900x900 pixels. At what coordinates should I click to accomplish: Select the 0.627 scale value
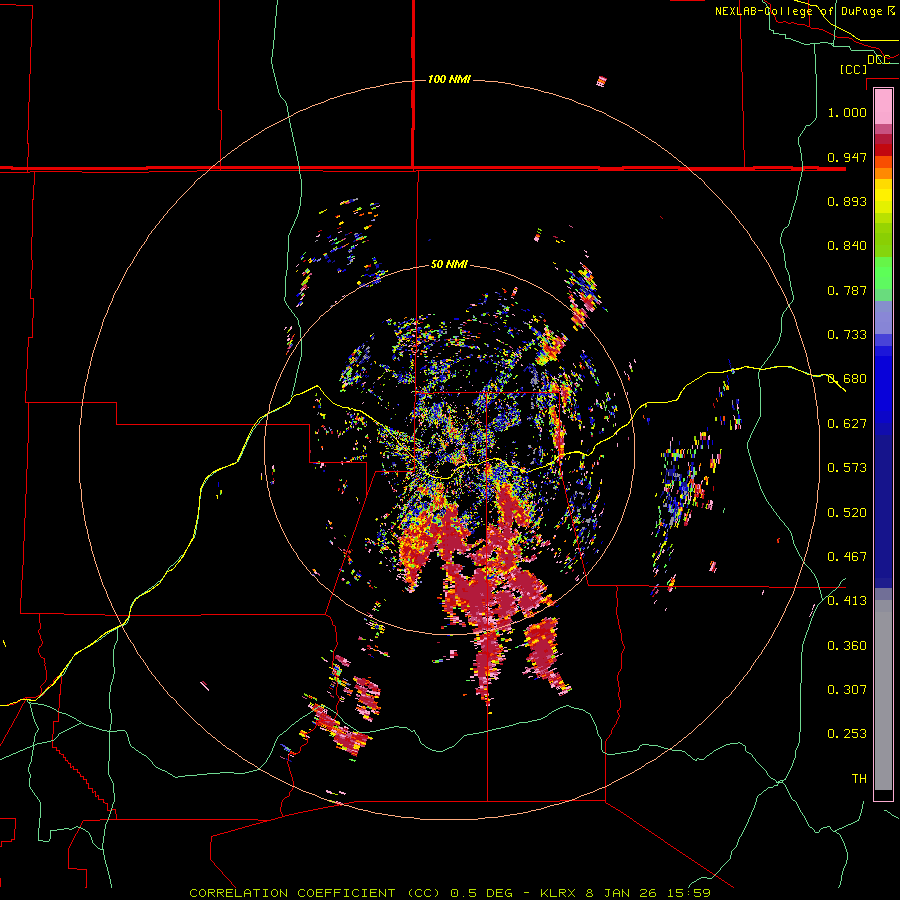847,424
